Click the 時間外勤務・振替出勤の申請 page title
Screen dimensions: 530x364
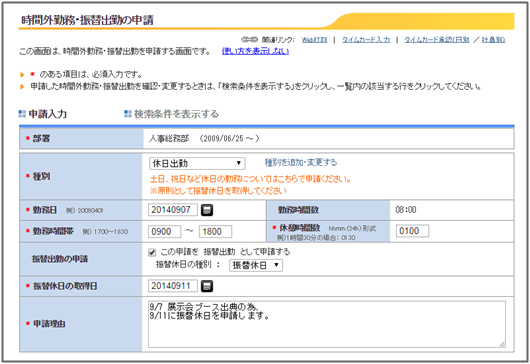(x=88, y=20)
